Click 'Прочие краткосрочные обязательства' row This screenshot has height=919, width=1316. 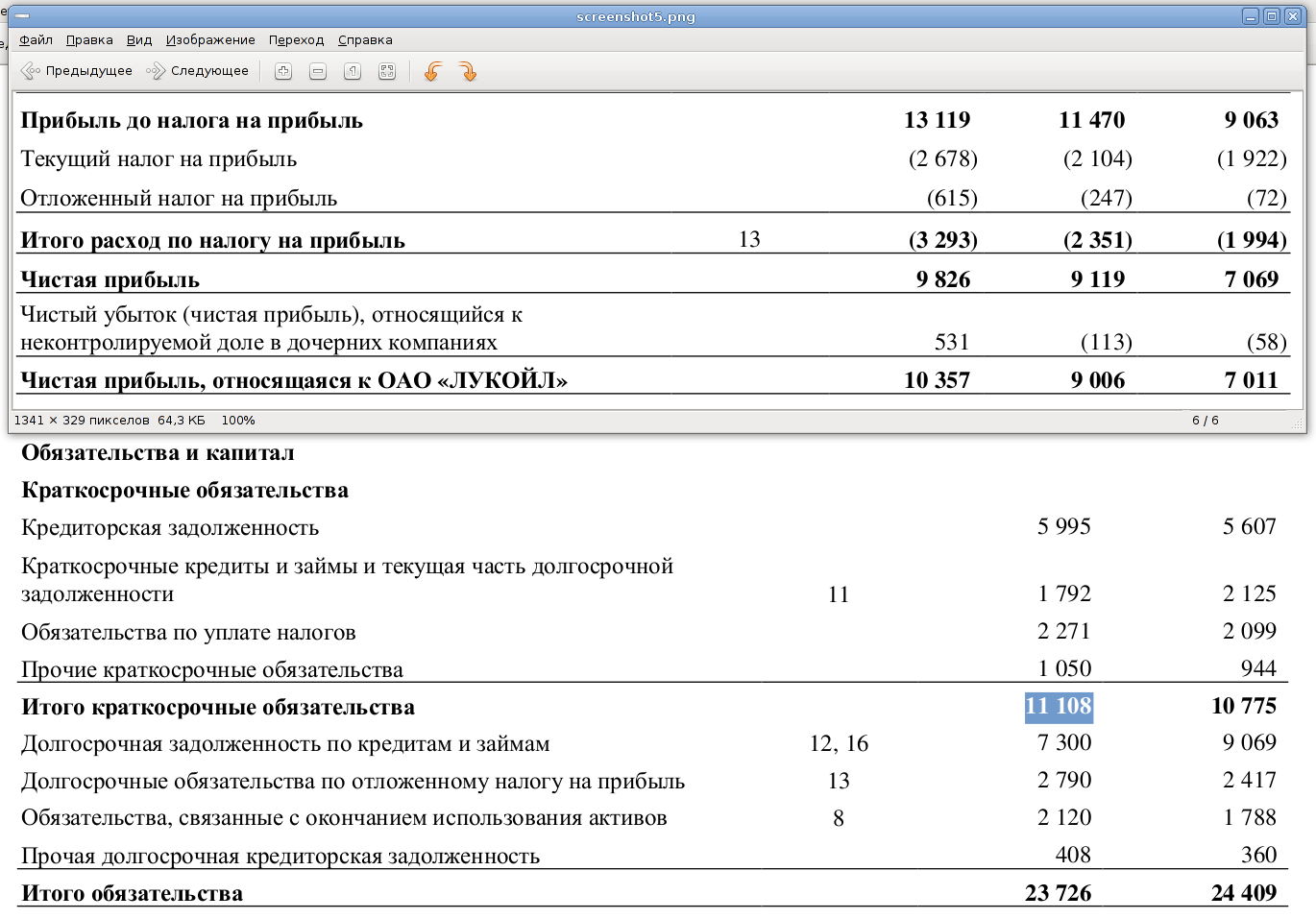point(212,670)
